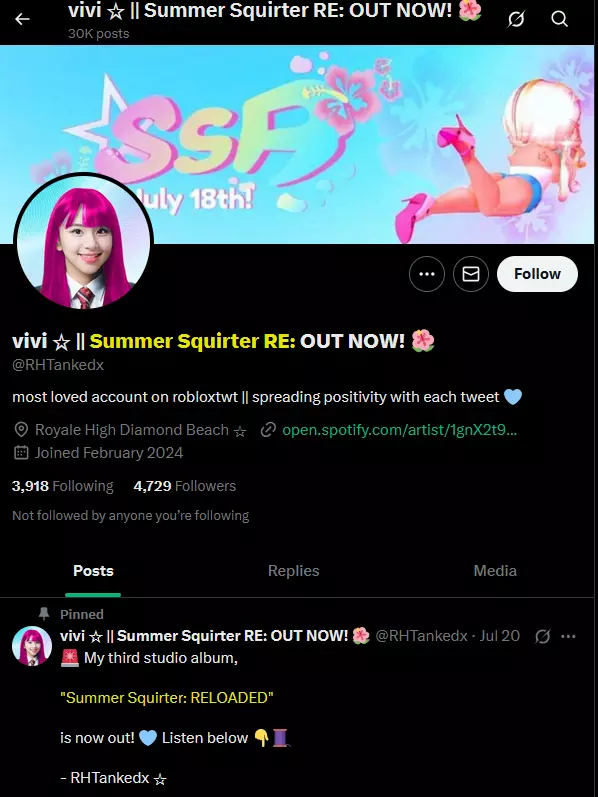598x797 pixels.
Task: Open the open.spotify.com artist link
Action: click(400, 430)
